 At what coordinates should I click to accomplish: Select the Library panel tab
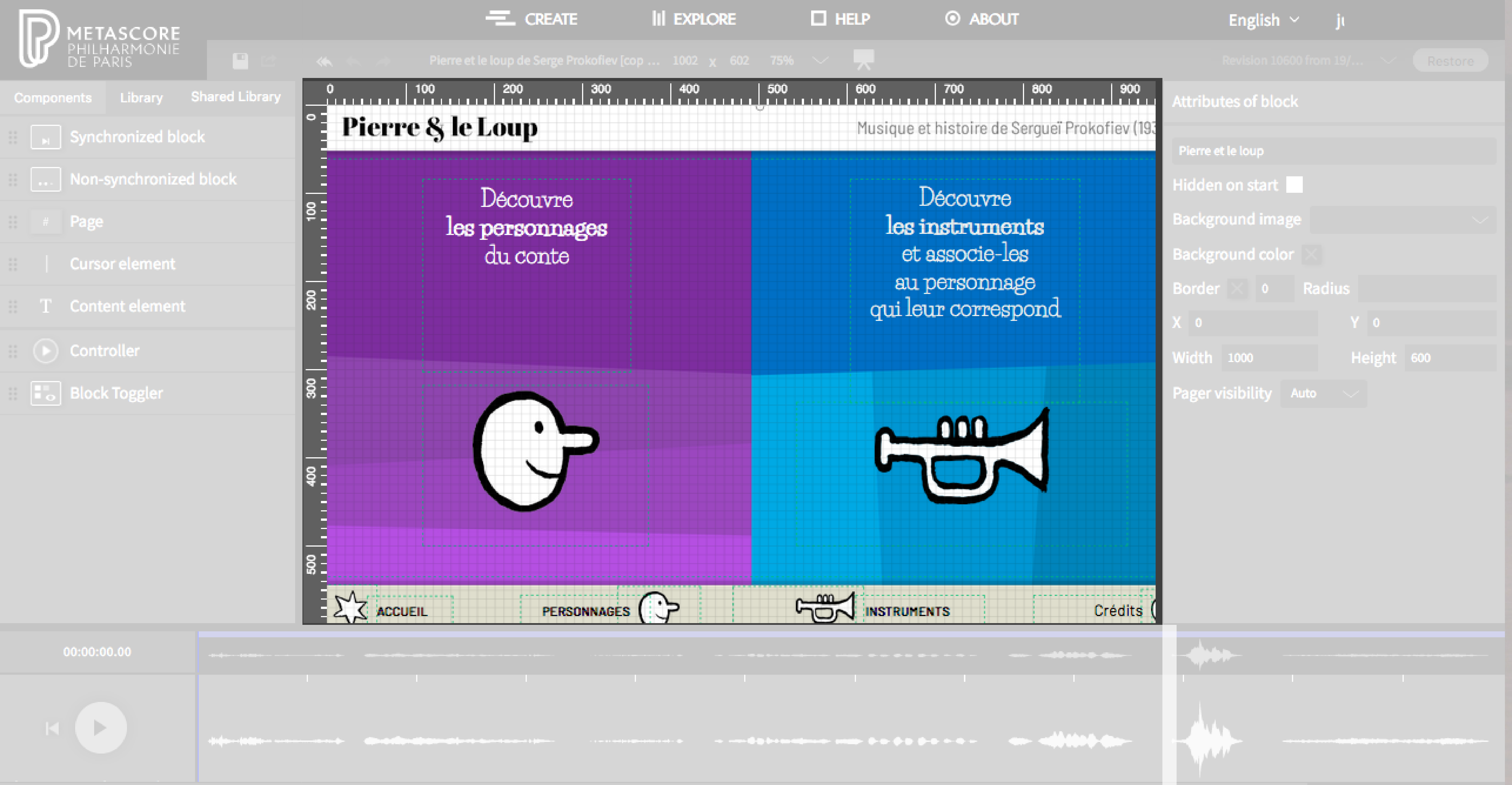pyautogui.click(x=140, y=97)
